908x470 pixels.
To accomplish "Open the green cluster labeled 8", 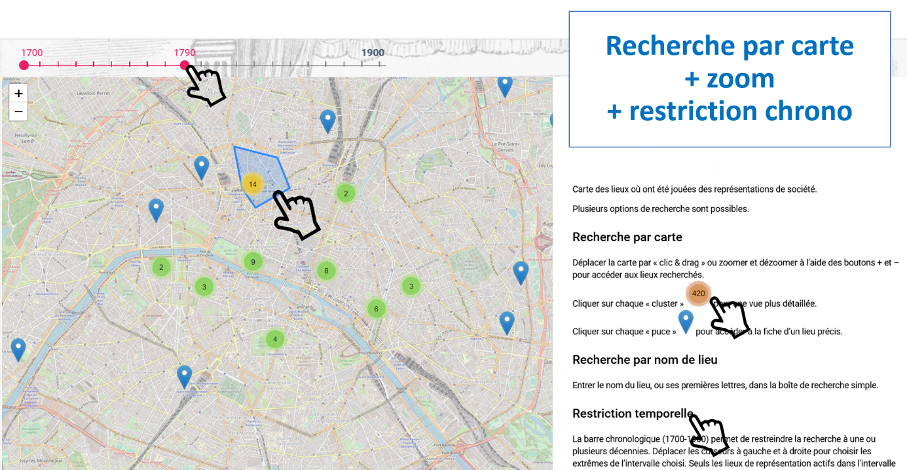I will (325, 270).
